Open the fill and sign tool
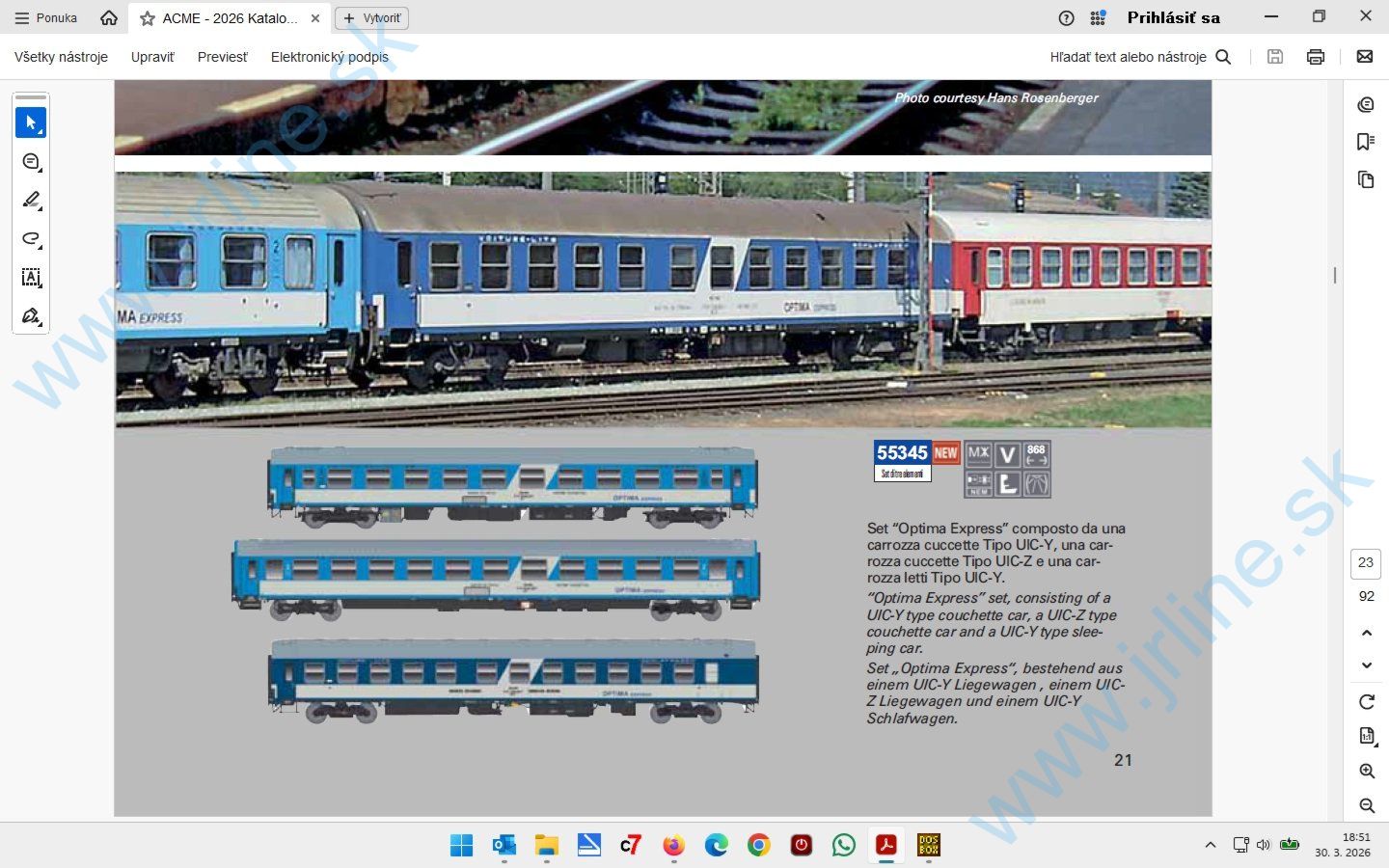The width and height of the screenshot is (1389, 868). pos(31,316)
